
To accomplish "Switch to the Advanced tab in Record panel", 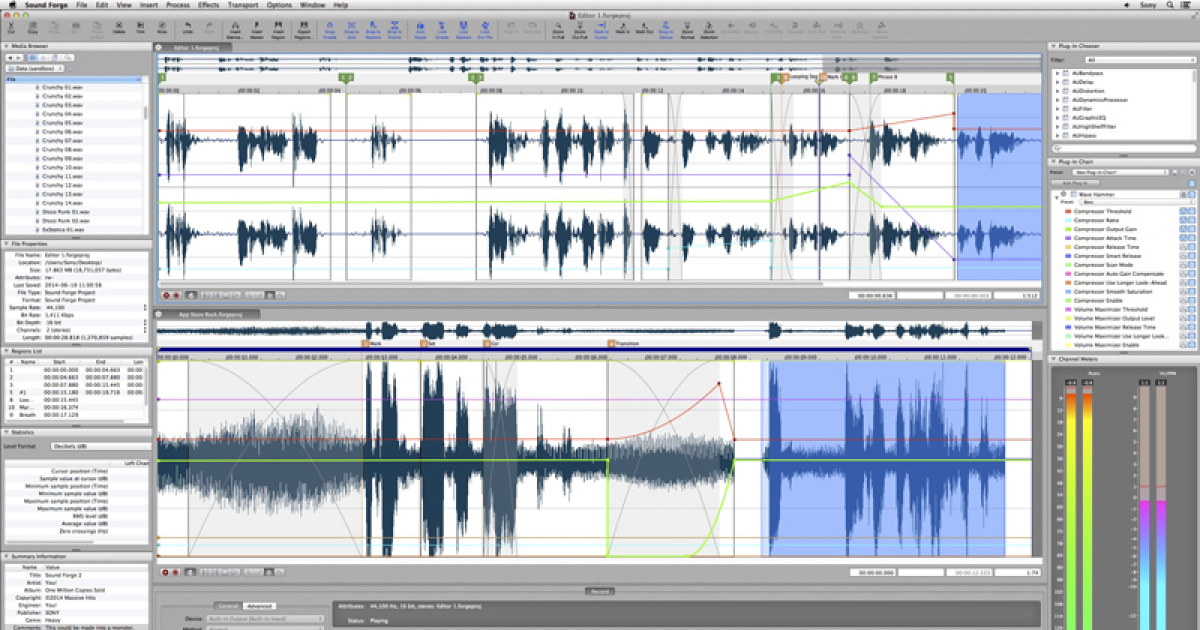I will tap(259, 606).
